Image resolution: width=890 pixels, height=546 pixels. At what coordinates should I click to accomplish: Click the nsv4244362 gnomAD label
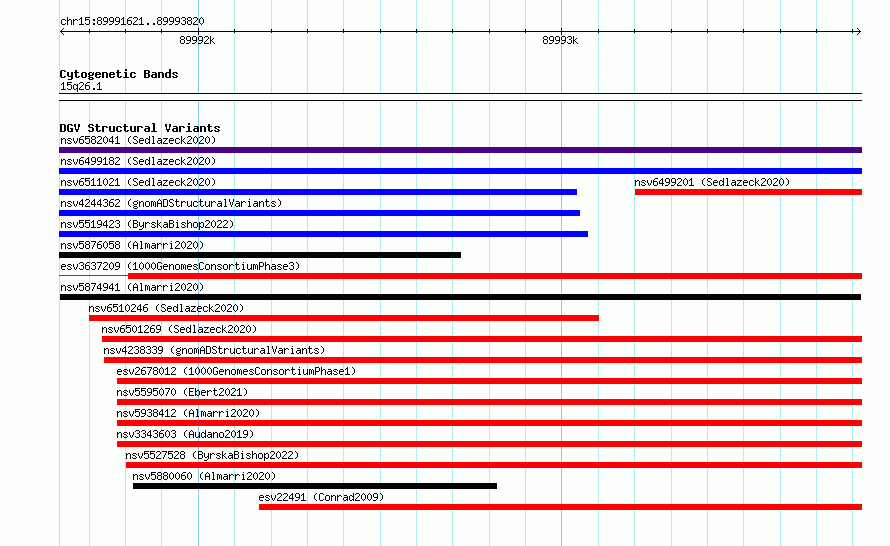(171, 203)
